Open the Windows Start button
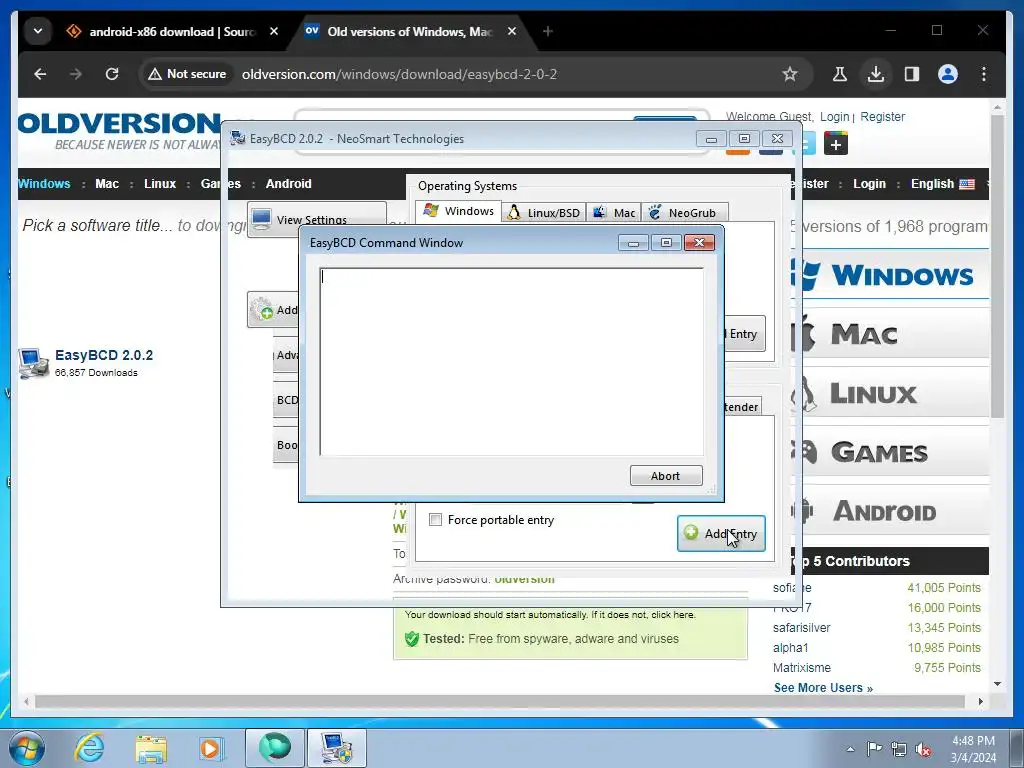Screen dimensions: 1024x768 (x=27, y=748)
